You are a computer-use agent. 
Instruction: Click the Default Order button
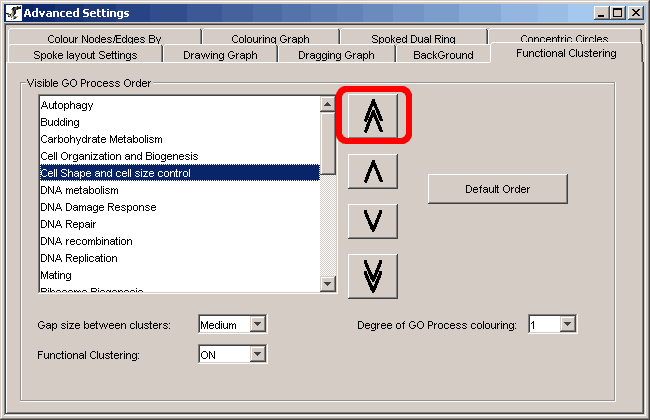497,189
